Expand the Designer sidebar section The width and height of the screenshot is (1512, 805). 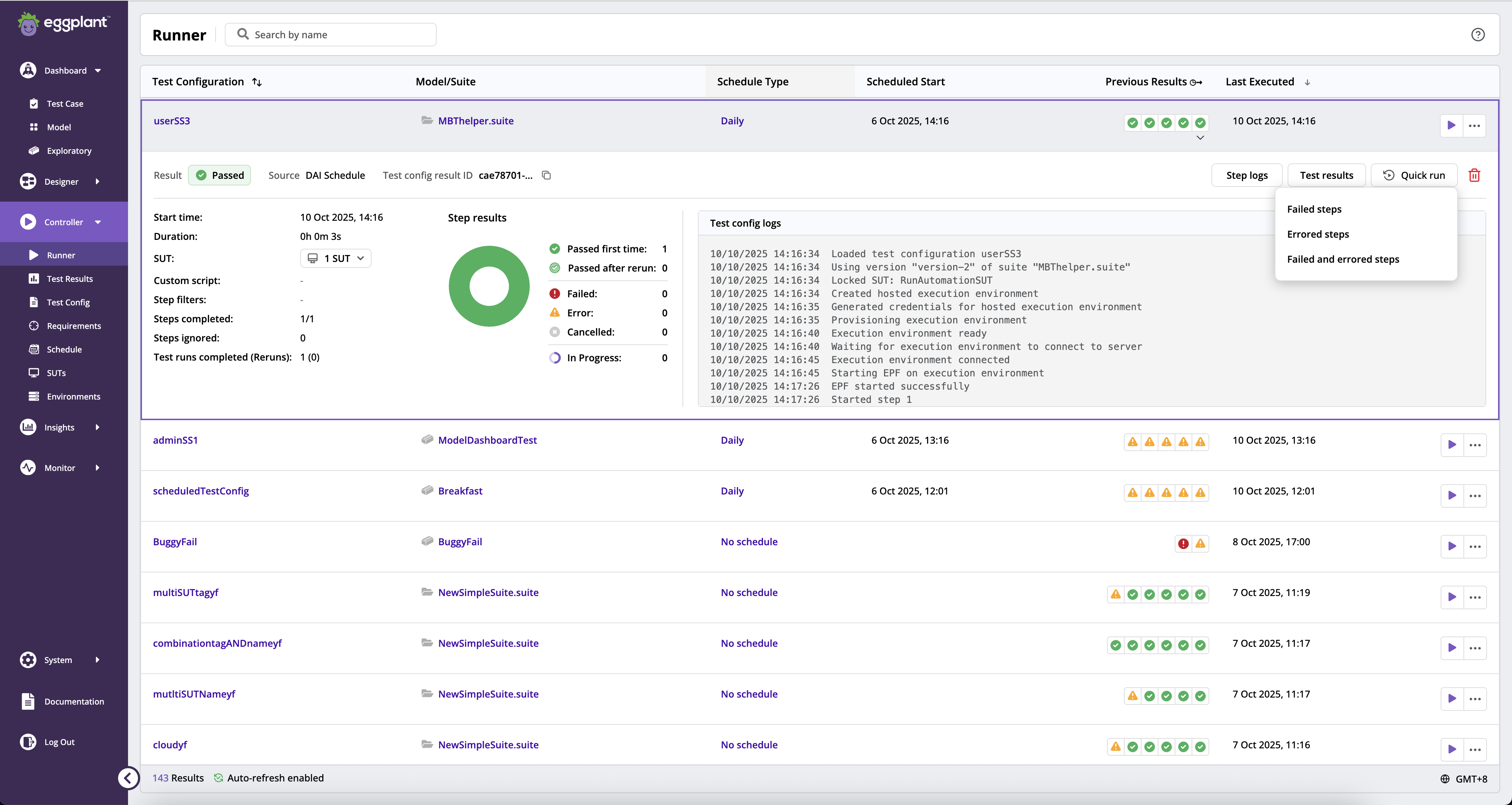(61, 181)
